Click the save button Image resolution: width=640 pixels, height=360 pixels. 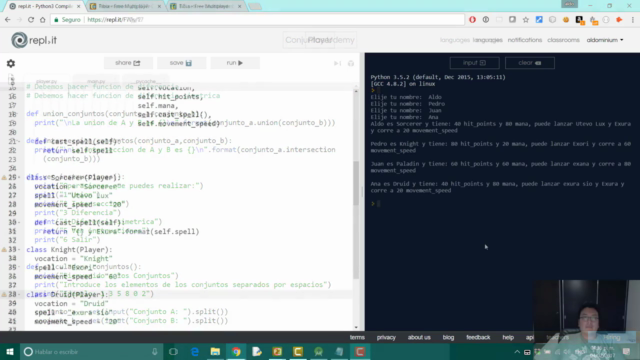[181, 63]
